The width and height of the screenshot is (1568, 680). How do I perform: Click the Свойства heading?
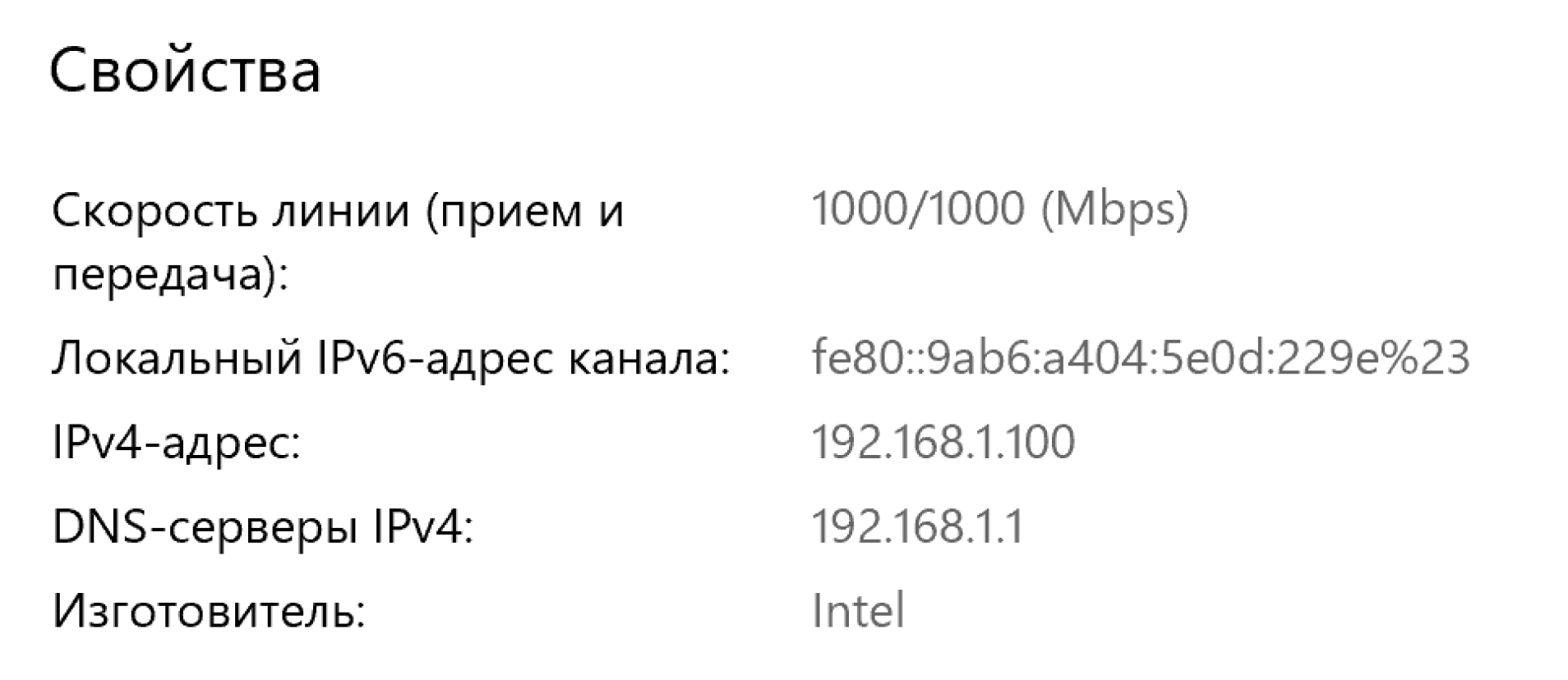185,71
